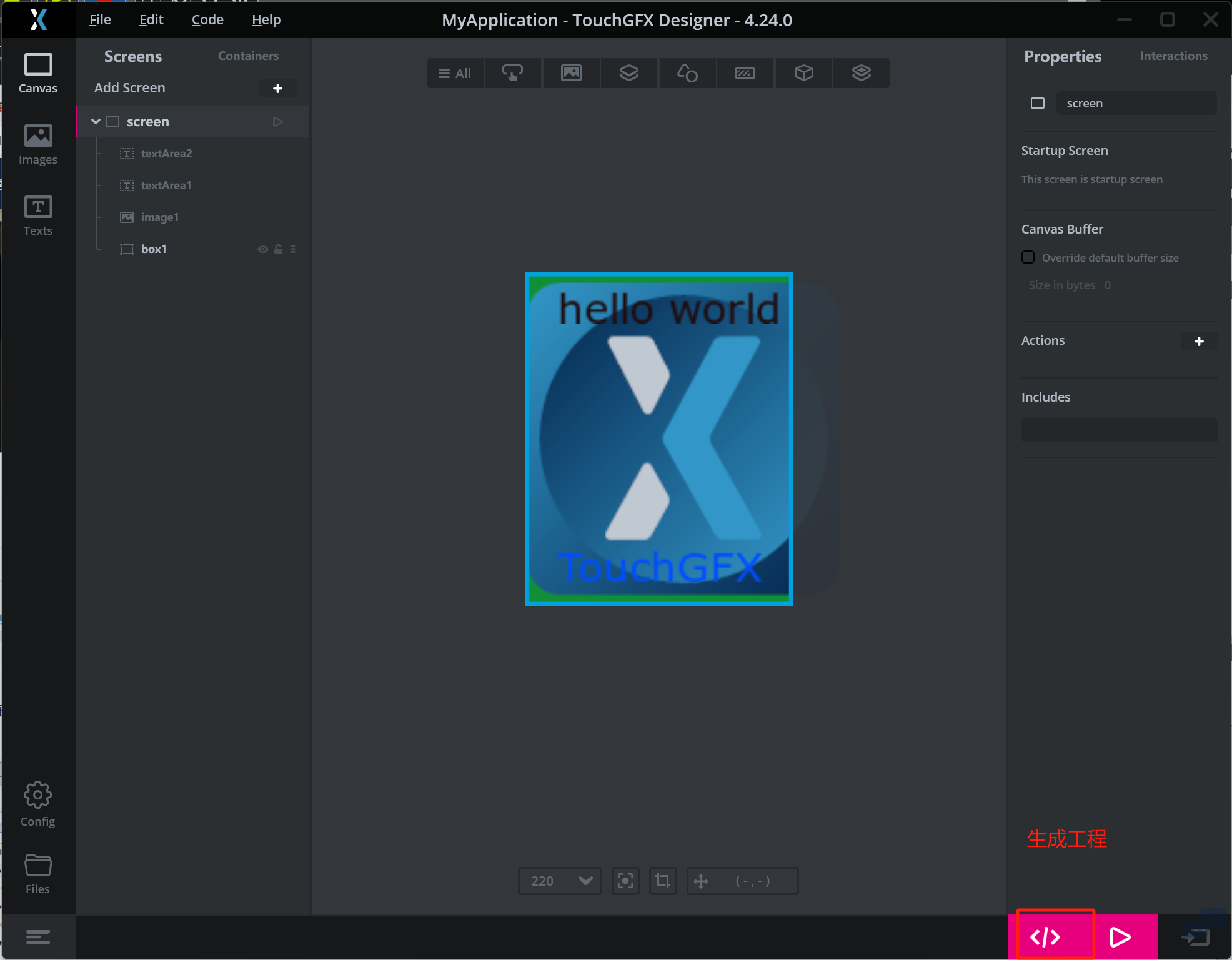Click the Includes heading
Screen dimensions: 1232x960
(x=1046, y=397)
